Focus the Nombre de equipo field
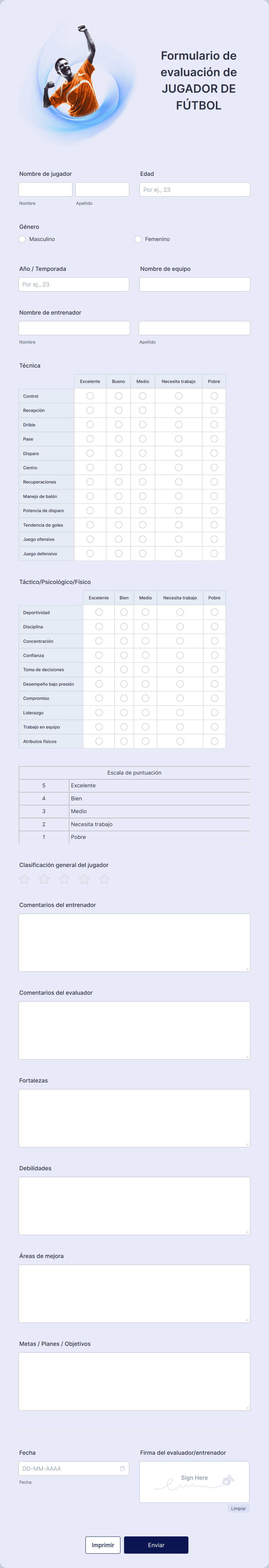 coord(195,284)
